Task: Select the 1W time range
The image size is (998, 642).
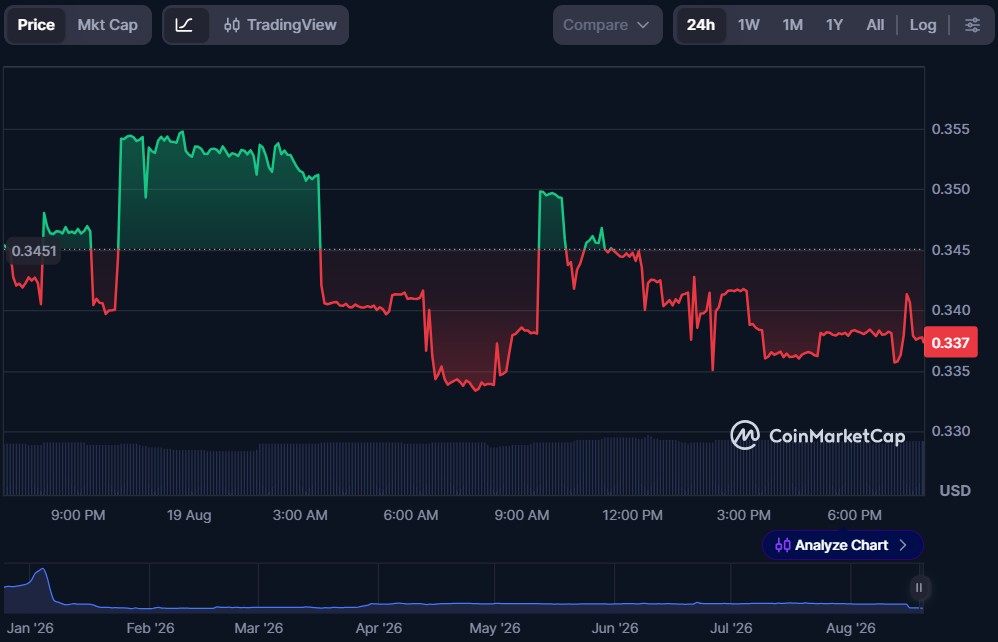Action: 748,25
